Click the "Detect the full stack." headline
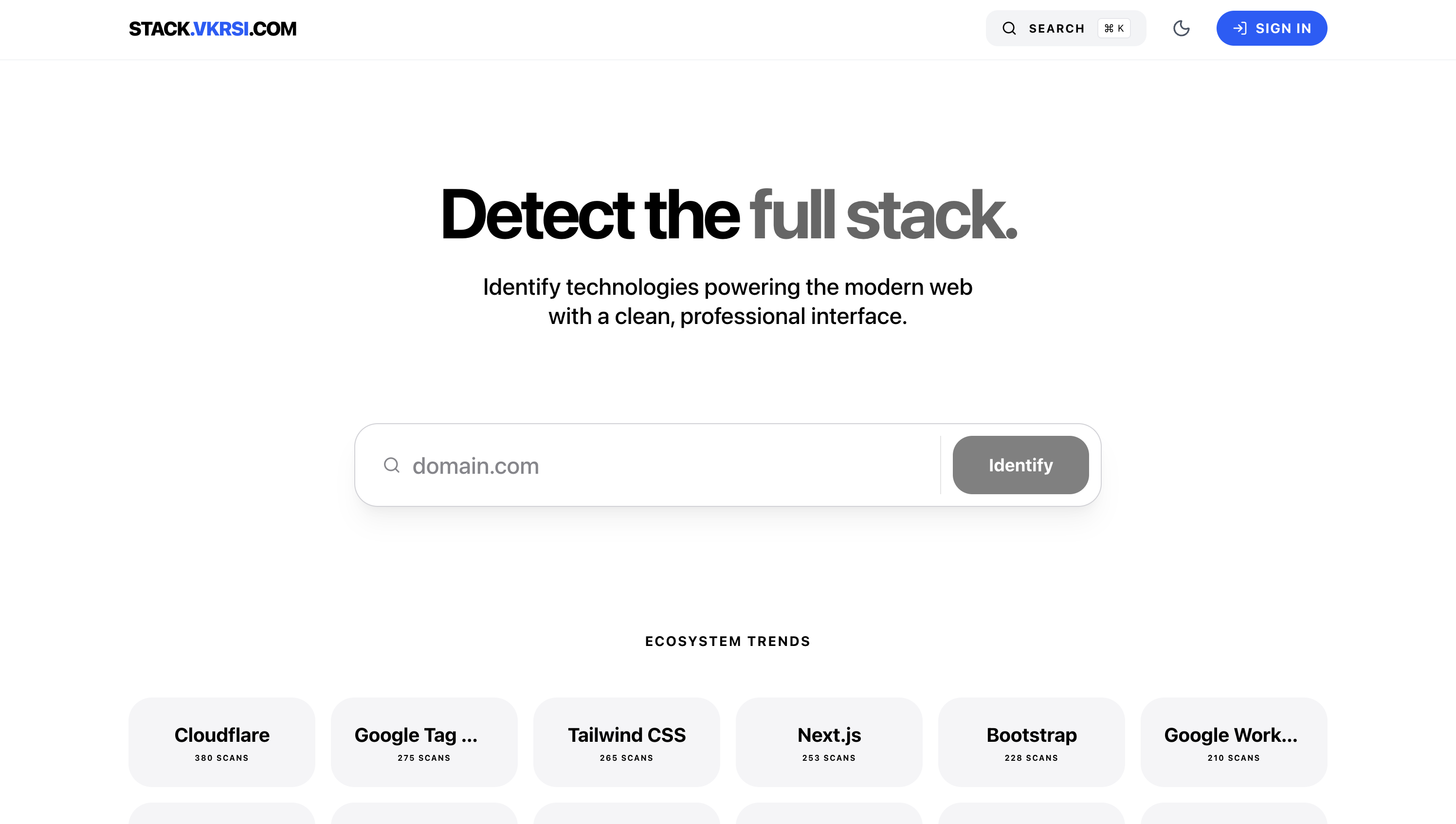This screenshot has width=1456, height=824. coord(728,215)
